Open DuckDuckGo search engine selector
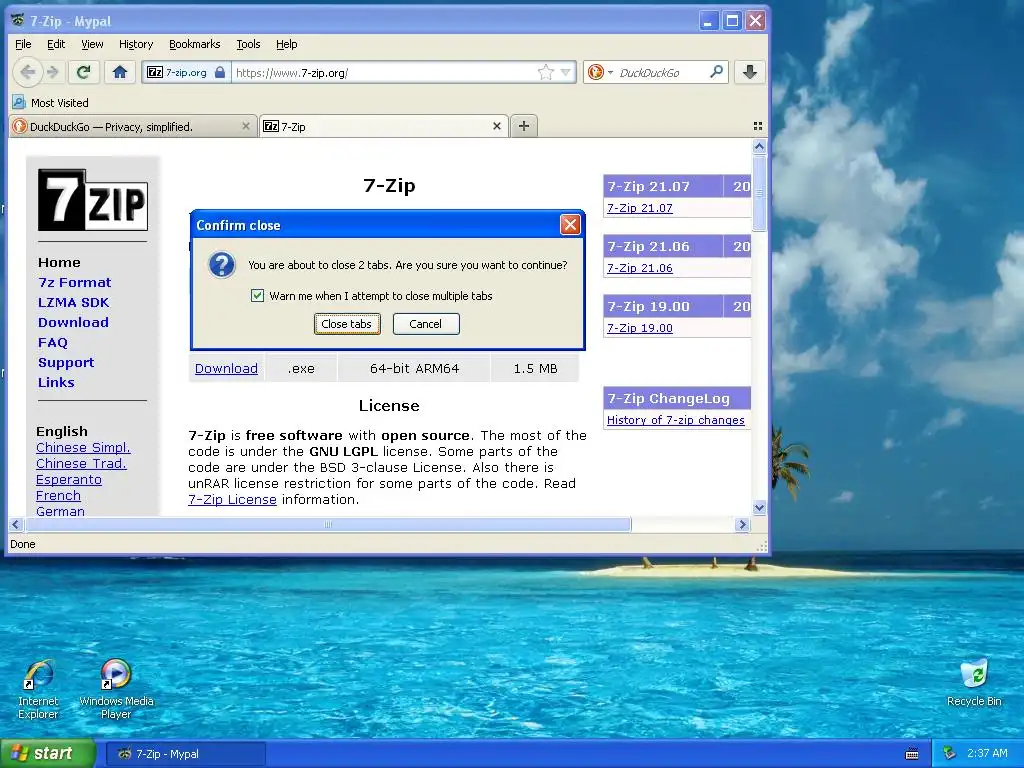 coord(600,72)
